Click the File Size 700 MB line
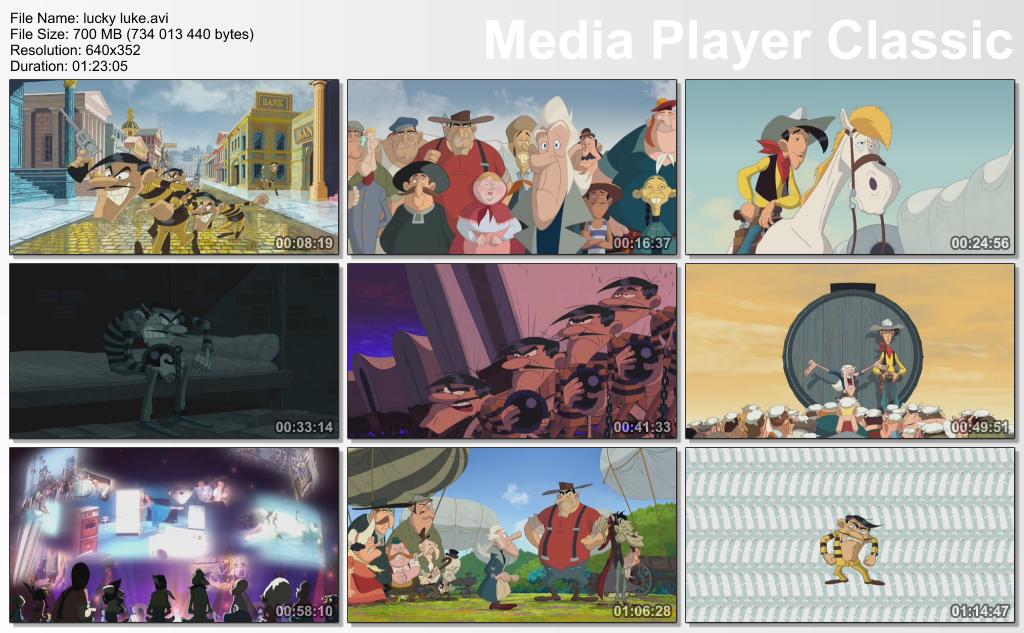The height and width of the screenshot is (633, 1024). click(131, 34)
